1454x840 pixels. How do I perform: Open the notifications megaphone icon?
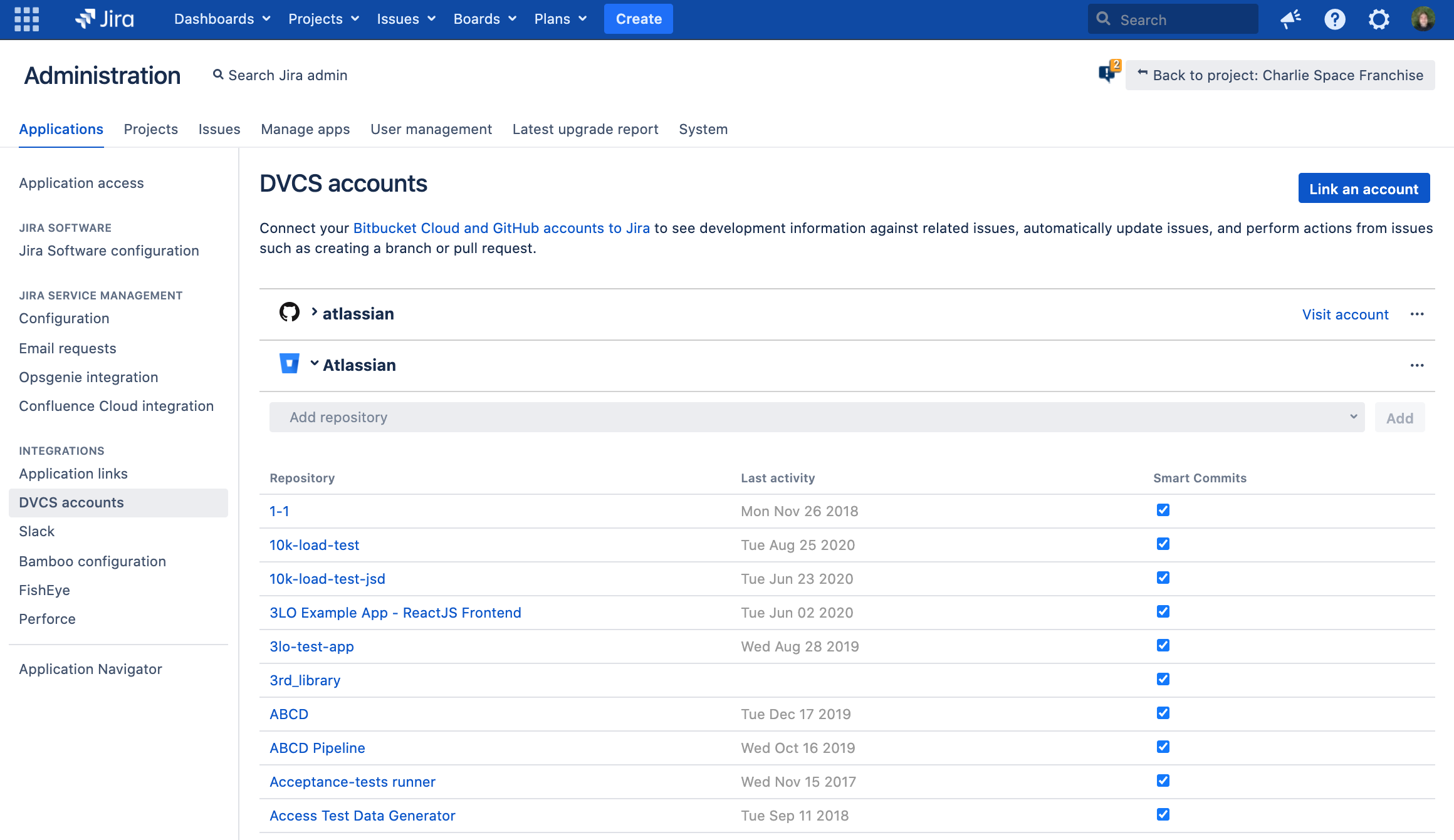(x=1291, y=19)
